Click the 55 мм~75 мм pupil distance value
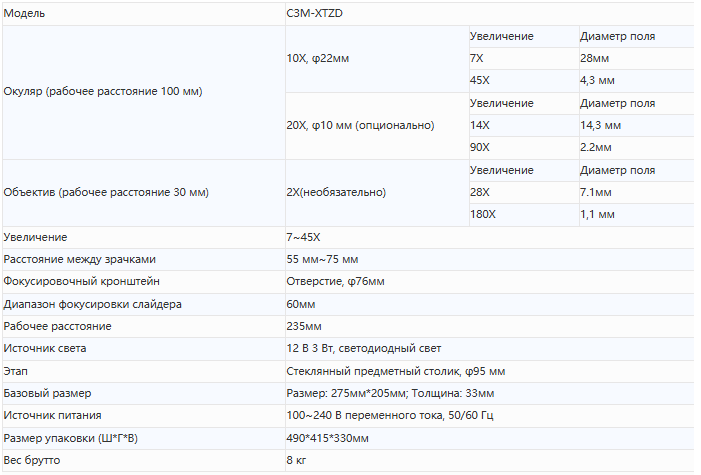701x475 pixels. pos(322,259)
